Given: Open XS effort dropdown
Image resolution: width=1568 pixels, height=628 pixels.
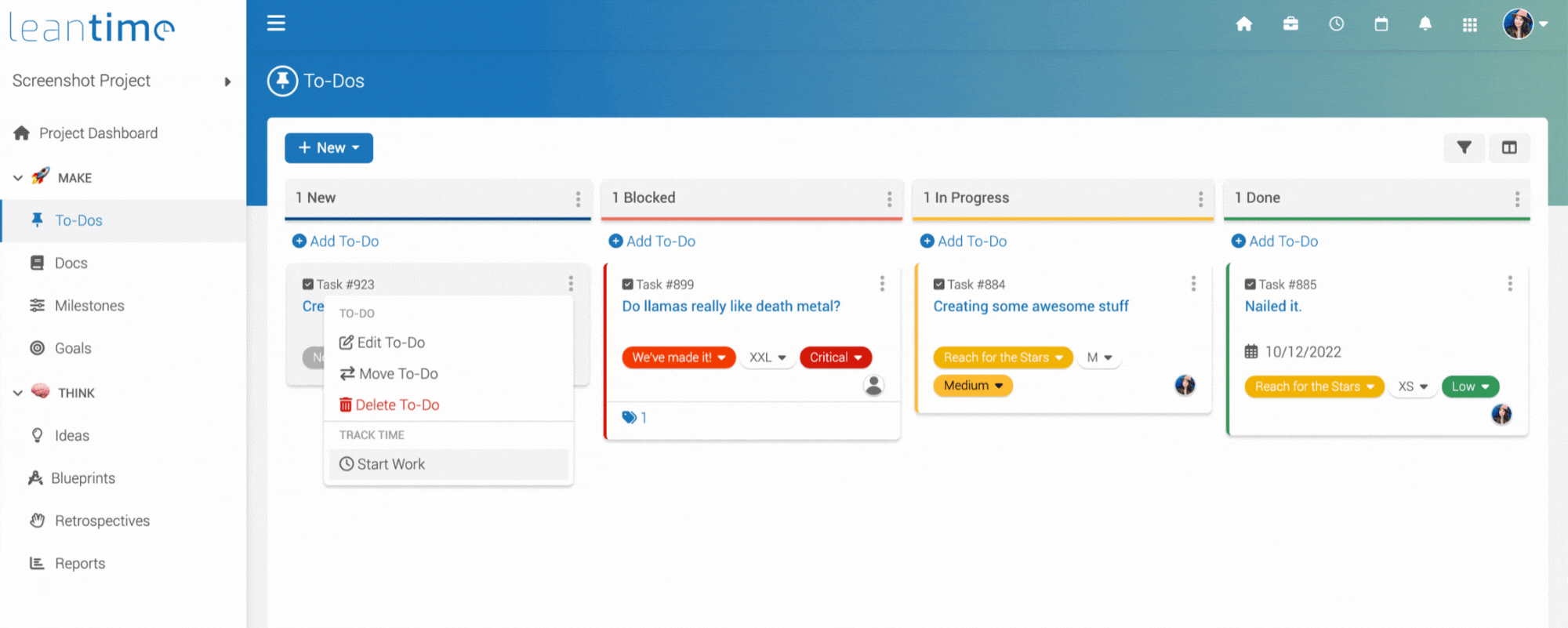Looking at the screenshot, I should click(1413, 386).
